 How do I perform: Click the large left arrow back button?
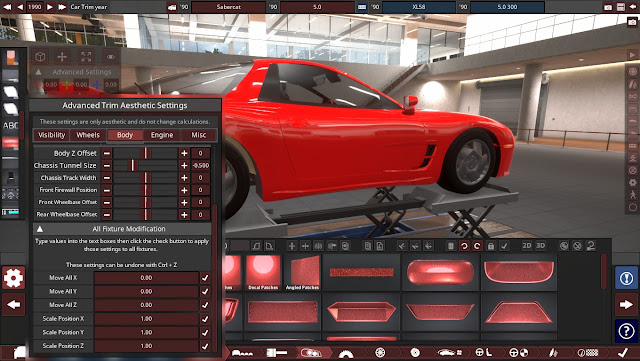(x=13, y=305)
